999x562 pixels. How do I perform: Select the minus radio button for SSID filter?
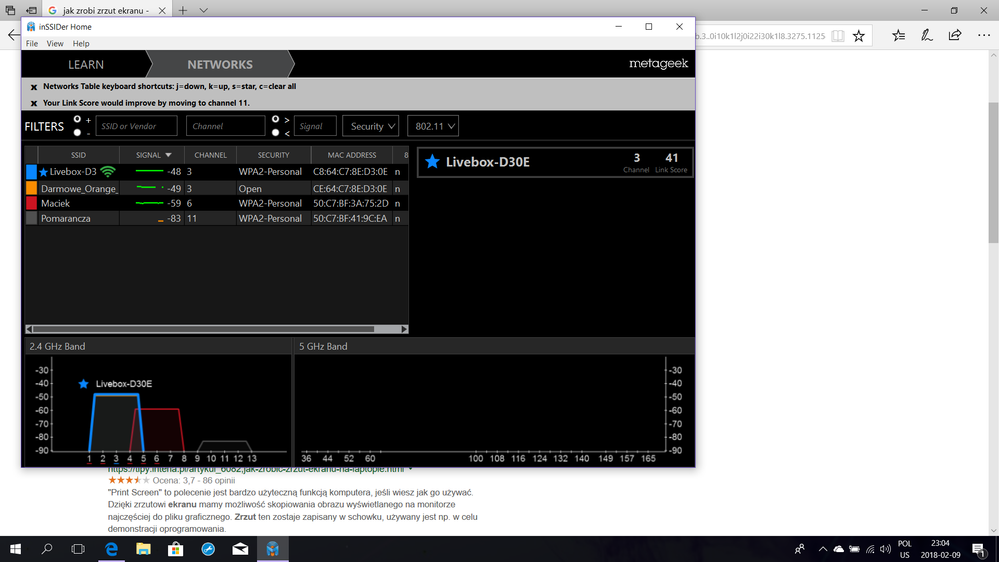pyautogui.click(x=78, y=132)
